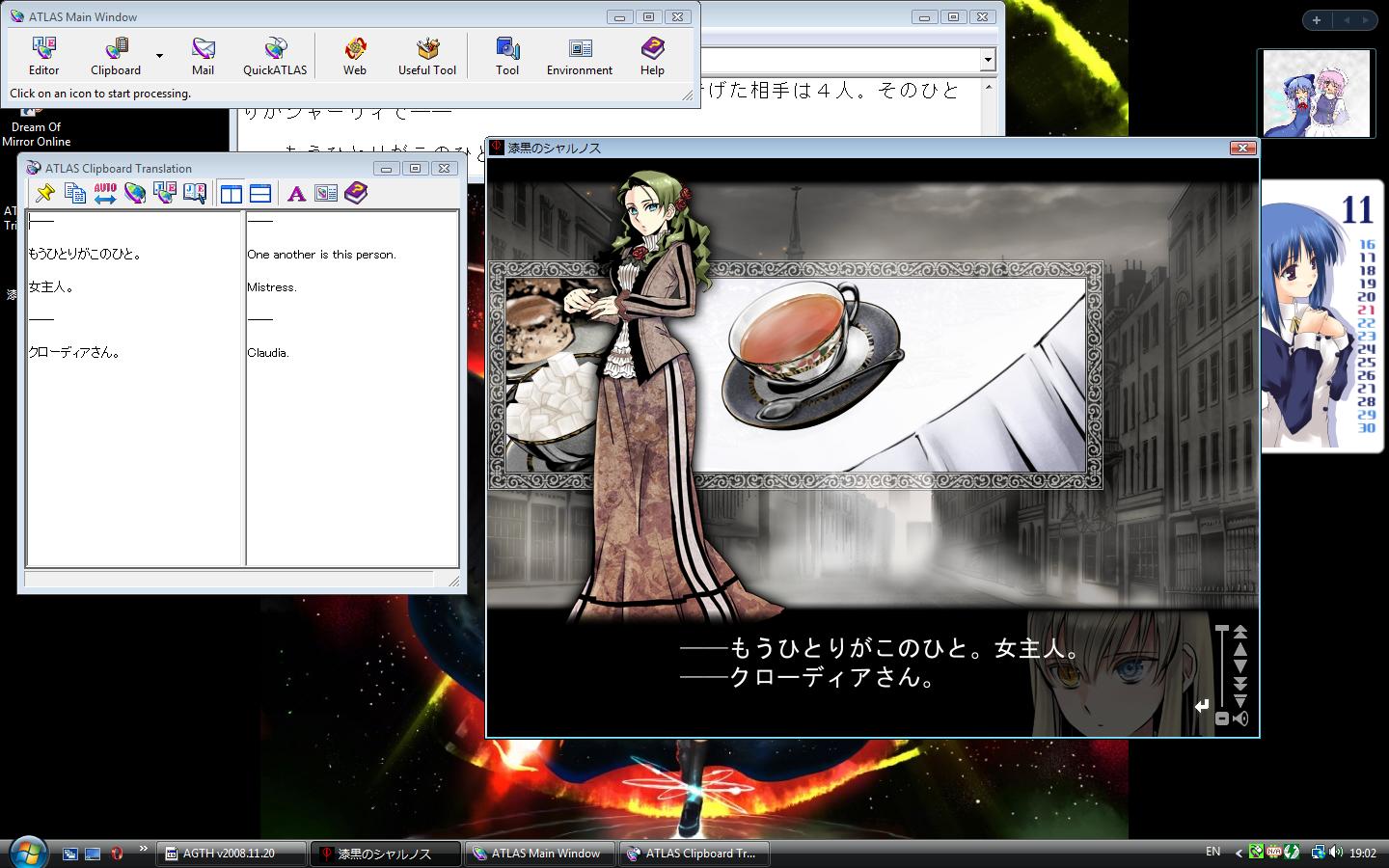
Task: Click the background window's scrollbar up arrow
Action: [x=988, y=88]
